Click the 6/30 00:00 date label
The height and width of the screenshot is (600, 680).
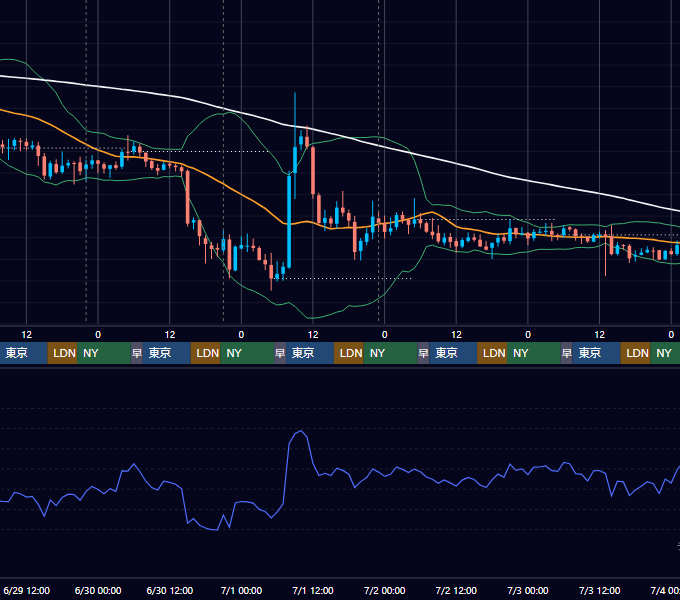click(98, 590)
